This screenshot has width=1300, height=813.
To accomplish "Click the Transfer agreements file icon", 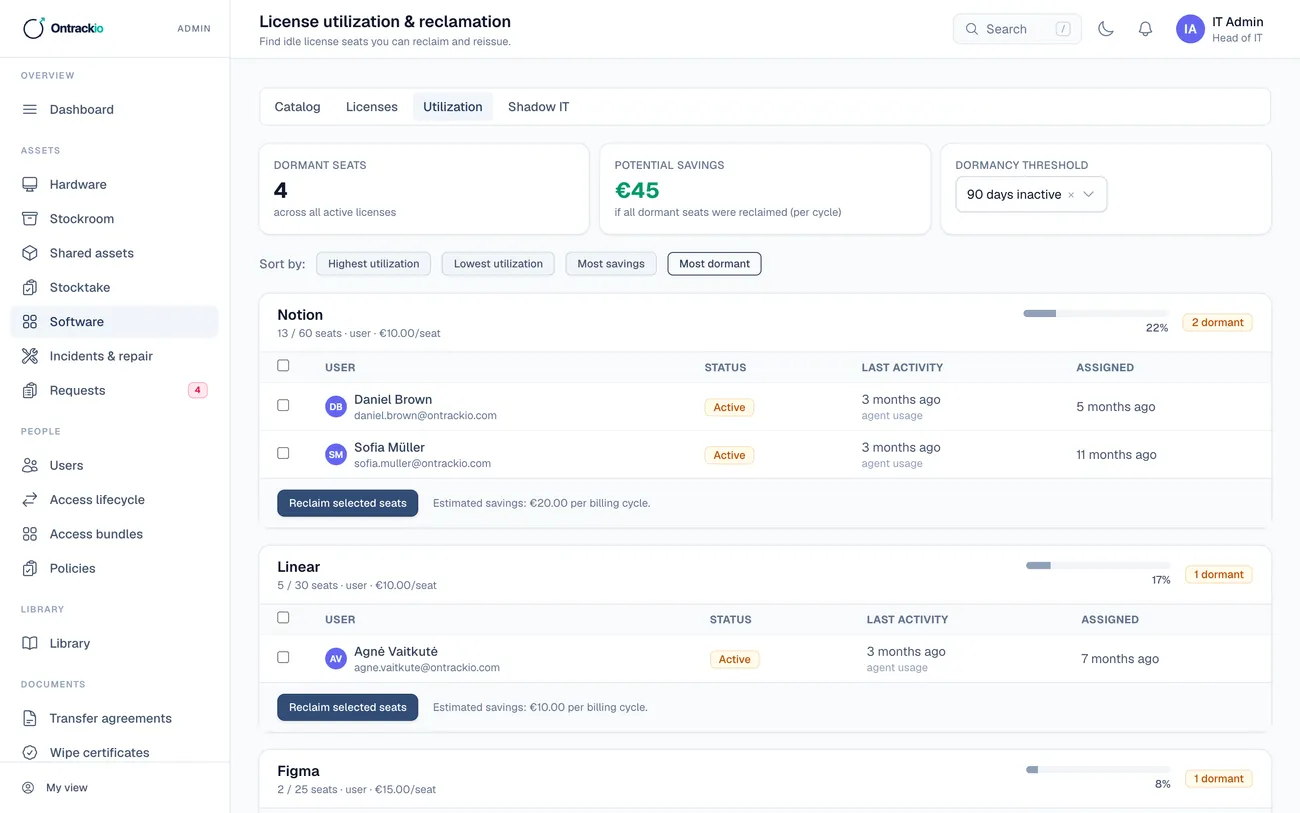I will pos(30,719).
